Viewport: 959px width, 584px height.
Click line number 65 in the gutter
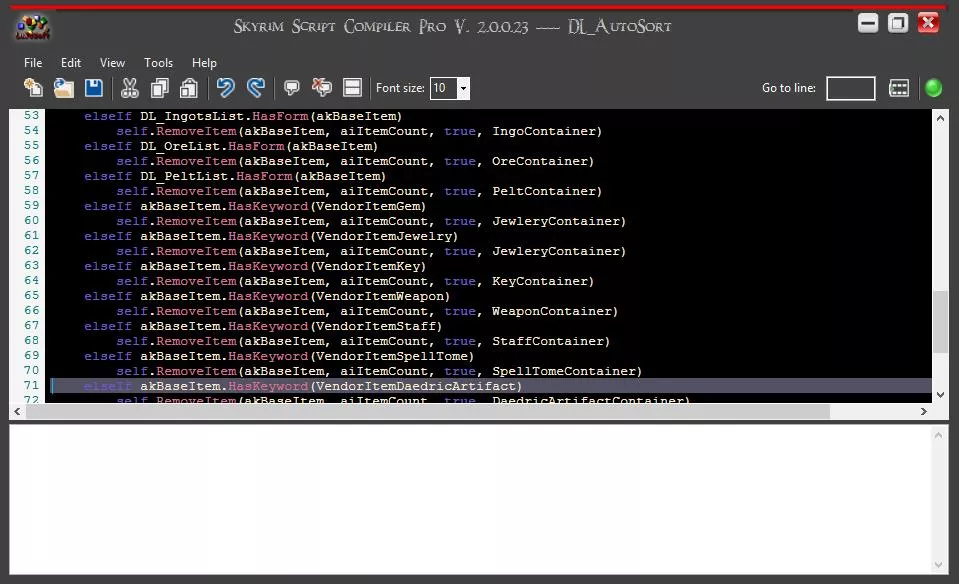pos(31,295)
